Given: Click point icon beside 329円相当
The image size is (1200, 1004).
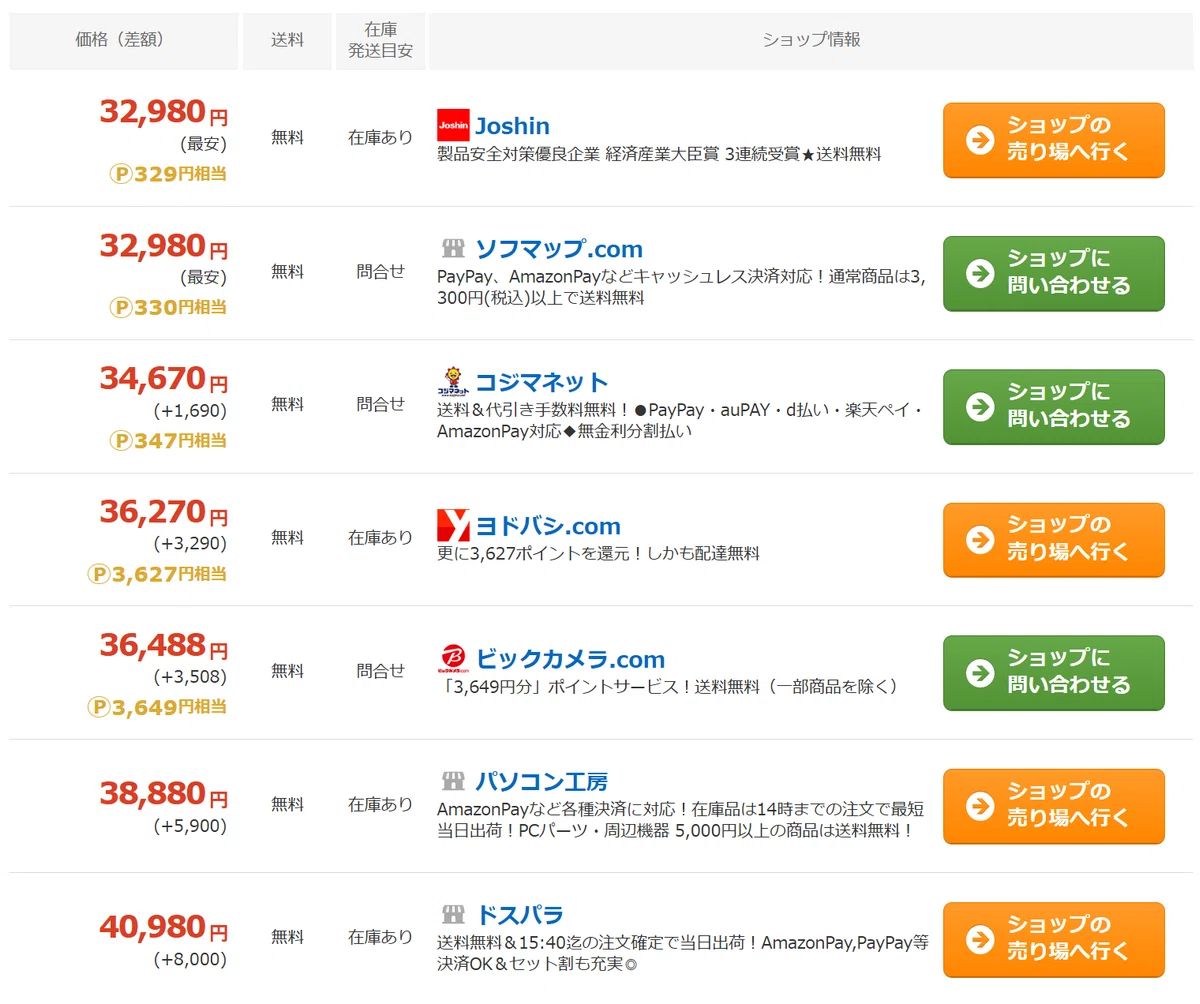Looking at the screenshot, I should (x=120, y=174).
